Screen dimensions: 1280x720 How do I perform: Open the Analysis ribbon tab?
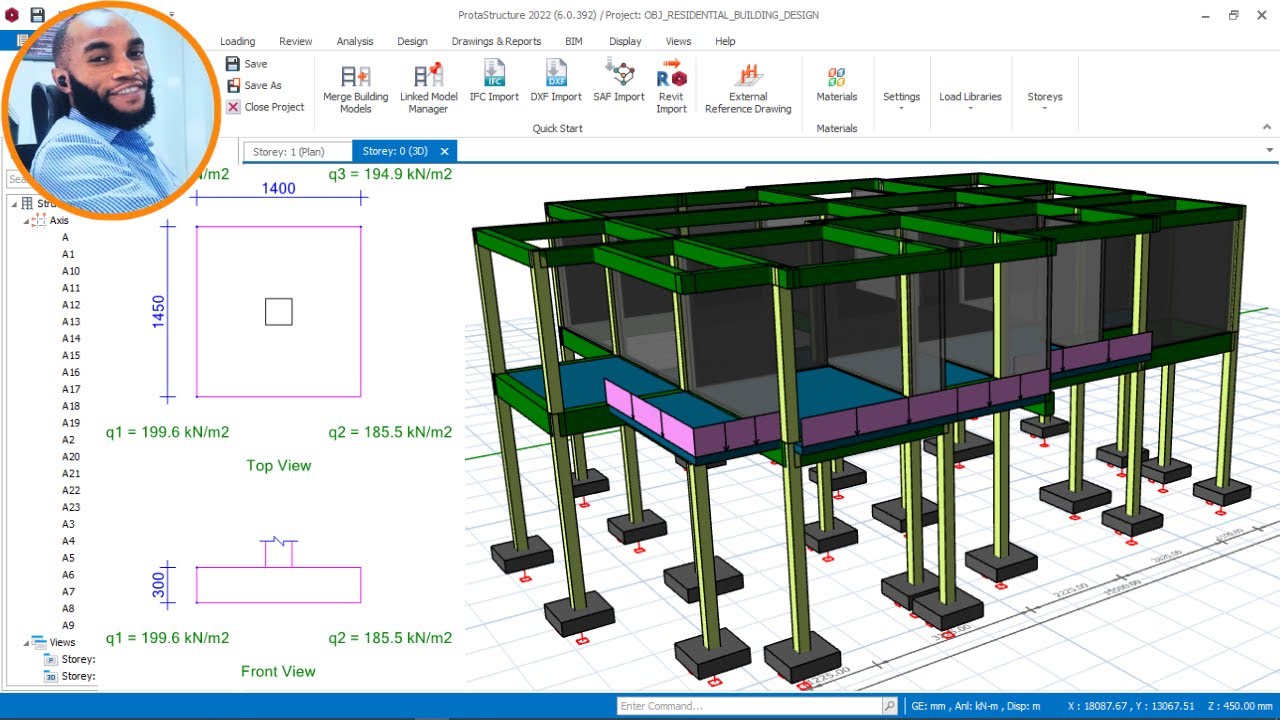[x=355, y=41]
